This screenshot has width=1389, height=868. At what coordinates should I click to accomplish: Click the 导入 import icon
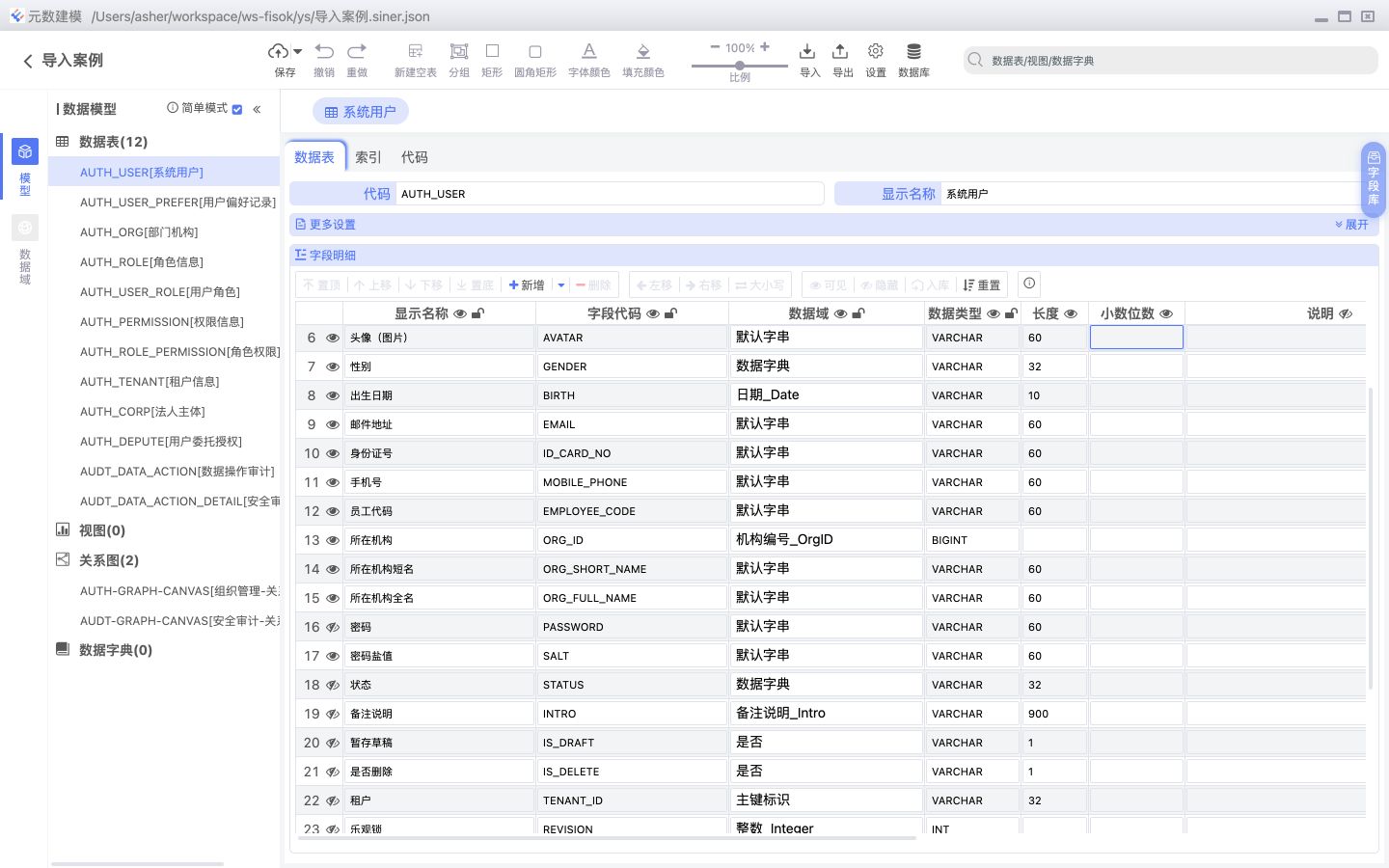(x=807, y=58)
